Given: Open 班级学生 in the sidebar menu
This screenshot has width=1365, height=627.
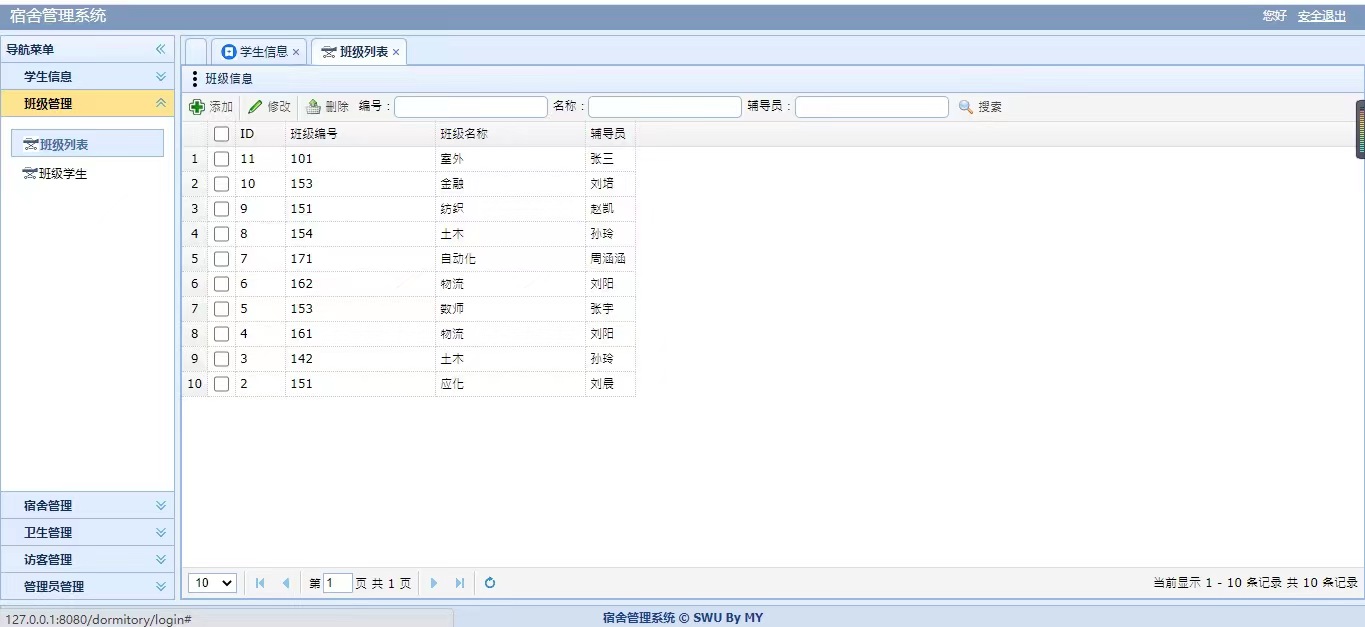Looking at the screenshot, I should coord(62,174).
